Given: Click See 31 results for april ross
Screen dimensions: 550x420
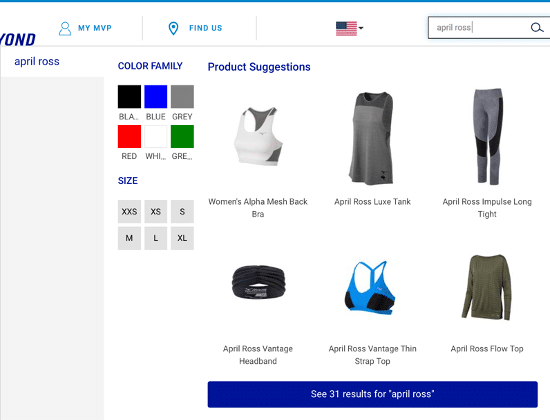Looking at the screenshot, I should click(x=373, y=394).
